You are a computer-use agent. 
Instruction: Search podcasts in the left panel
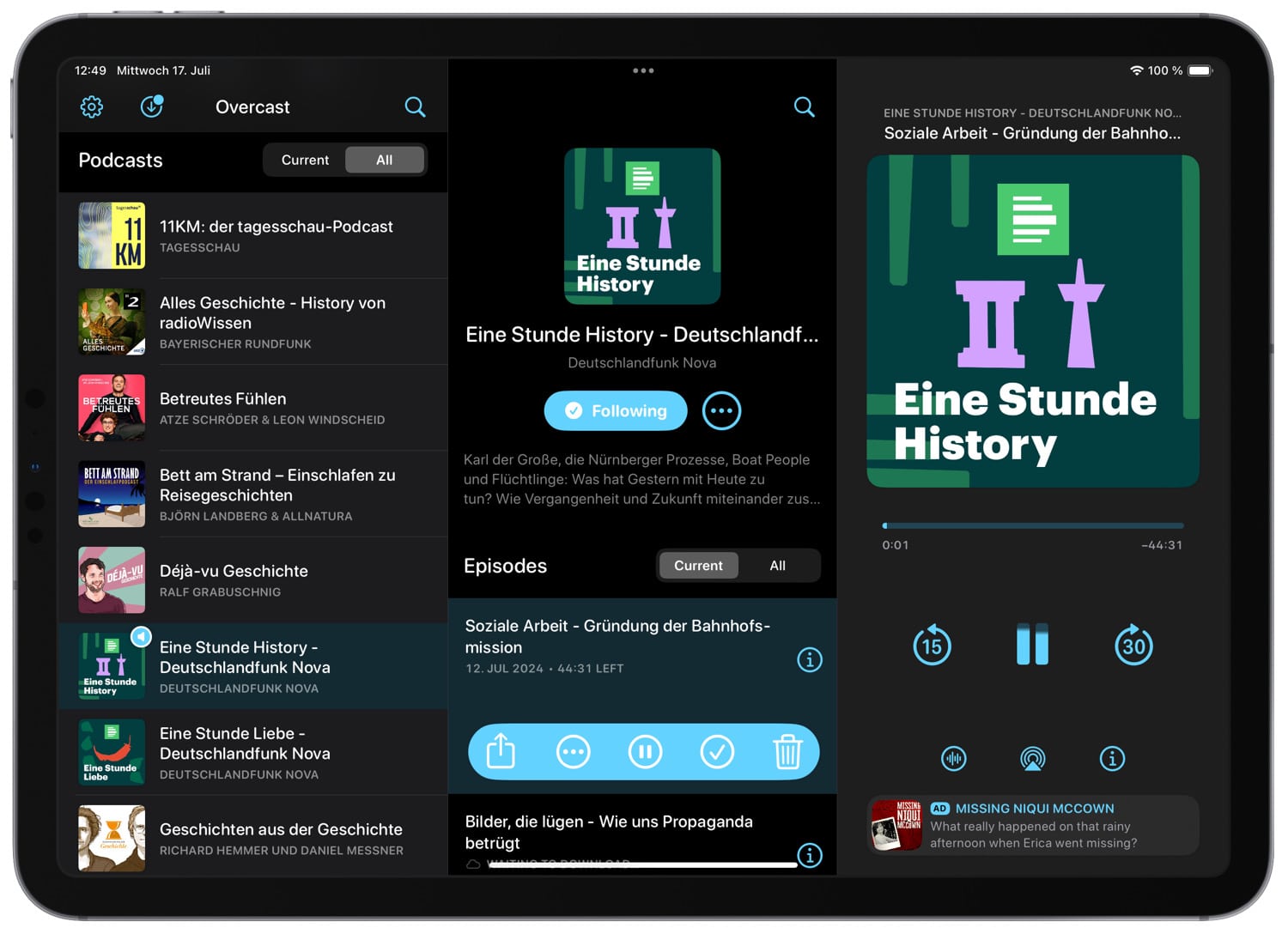pos(415,106)
